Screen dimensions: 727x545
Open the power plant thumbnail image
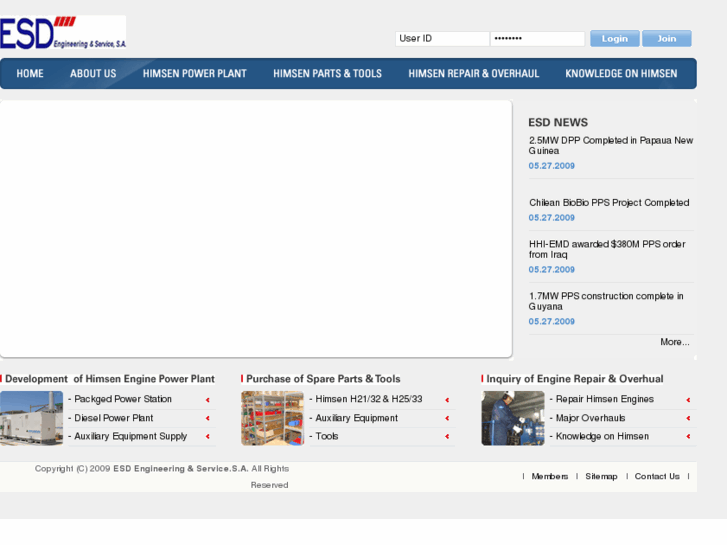31,418
